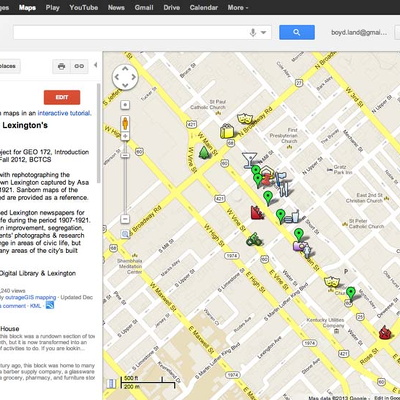
Task: Open Play in the top bar
Action: (52, 7)
